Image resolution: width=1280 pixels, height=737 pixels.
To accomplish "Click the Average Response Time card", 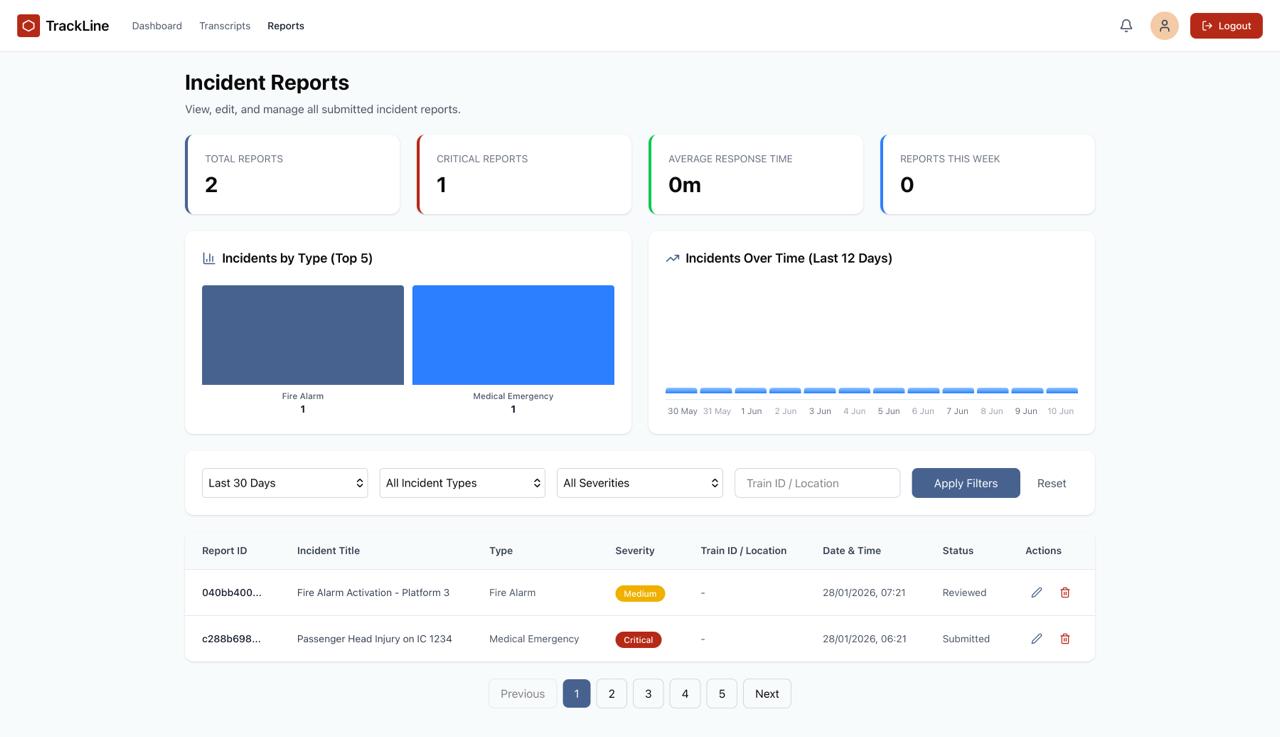I will [756, 174].
